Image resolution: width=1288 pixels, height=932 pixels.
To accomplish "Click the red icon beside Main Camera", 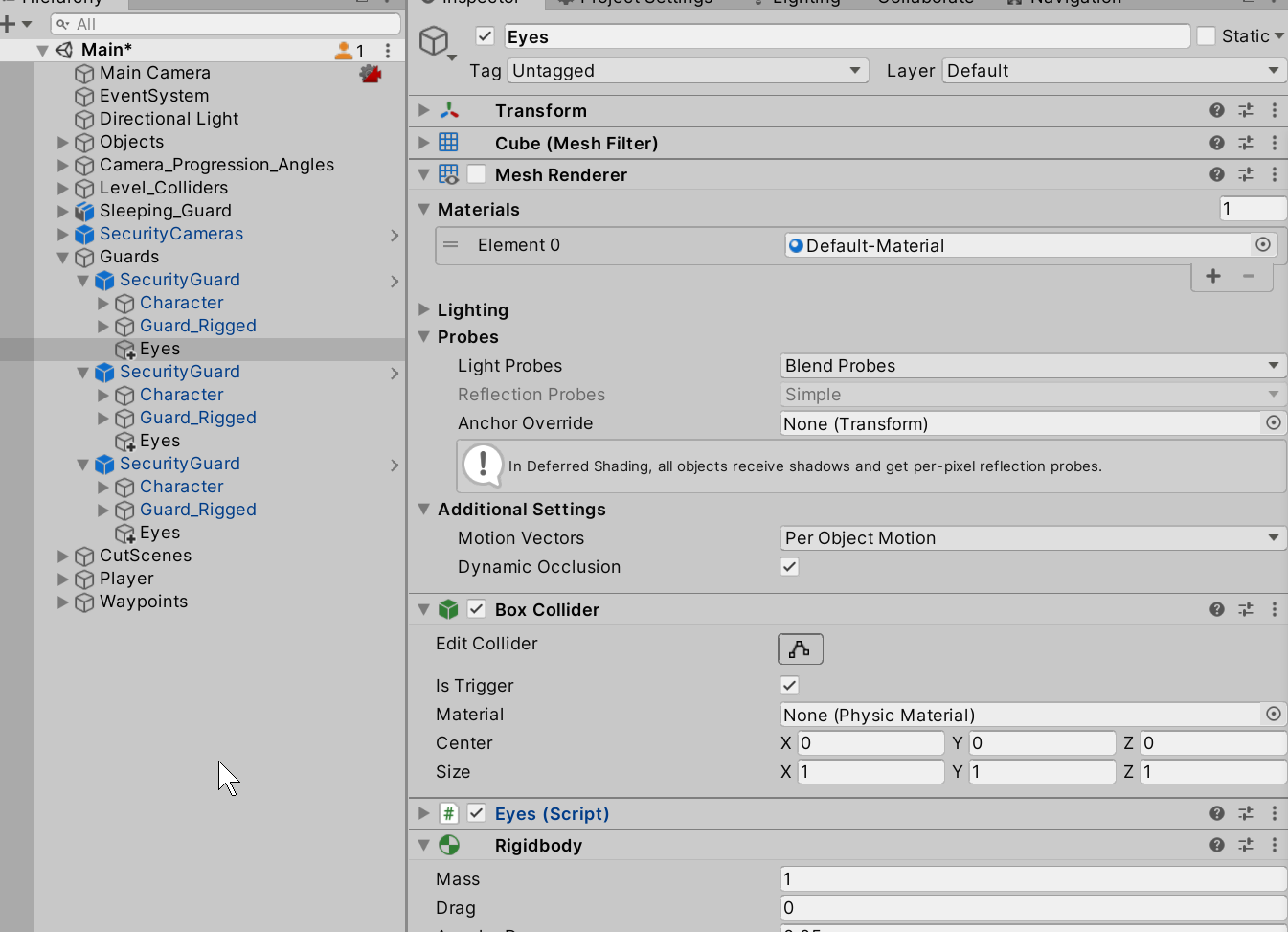I will [x=371, y=73].
